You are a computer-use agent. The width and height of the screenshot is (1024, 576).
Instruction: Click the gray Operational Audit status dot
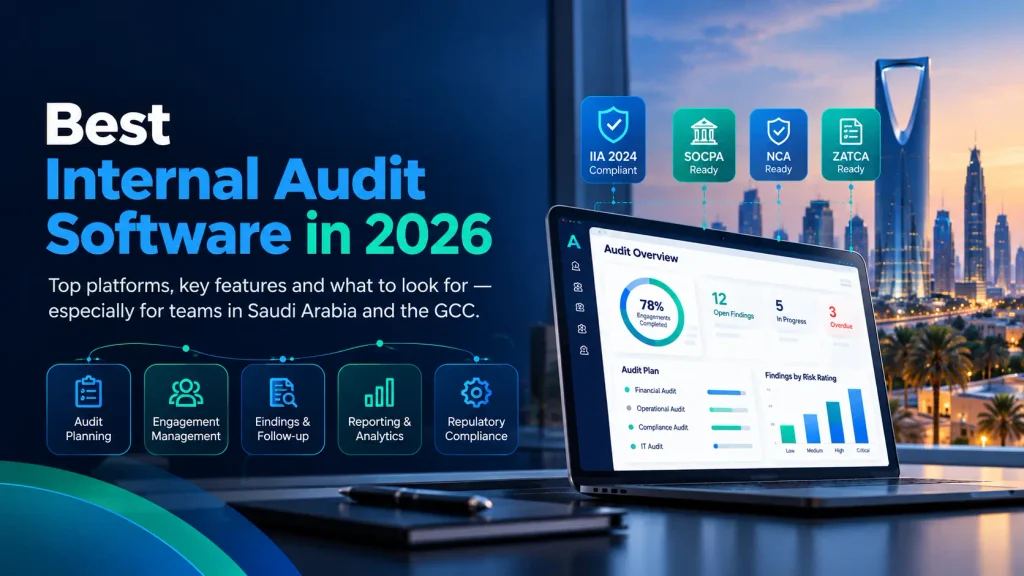point(629,408)
